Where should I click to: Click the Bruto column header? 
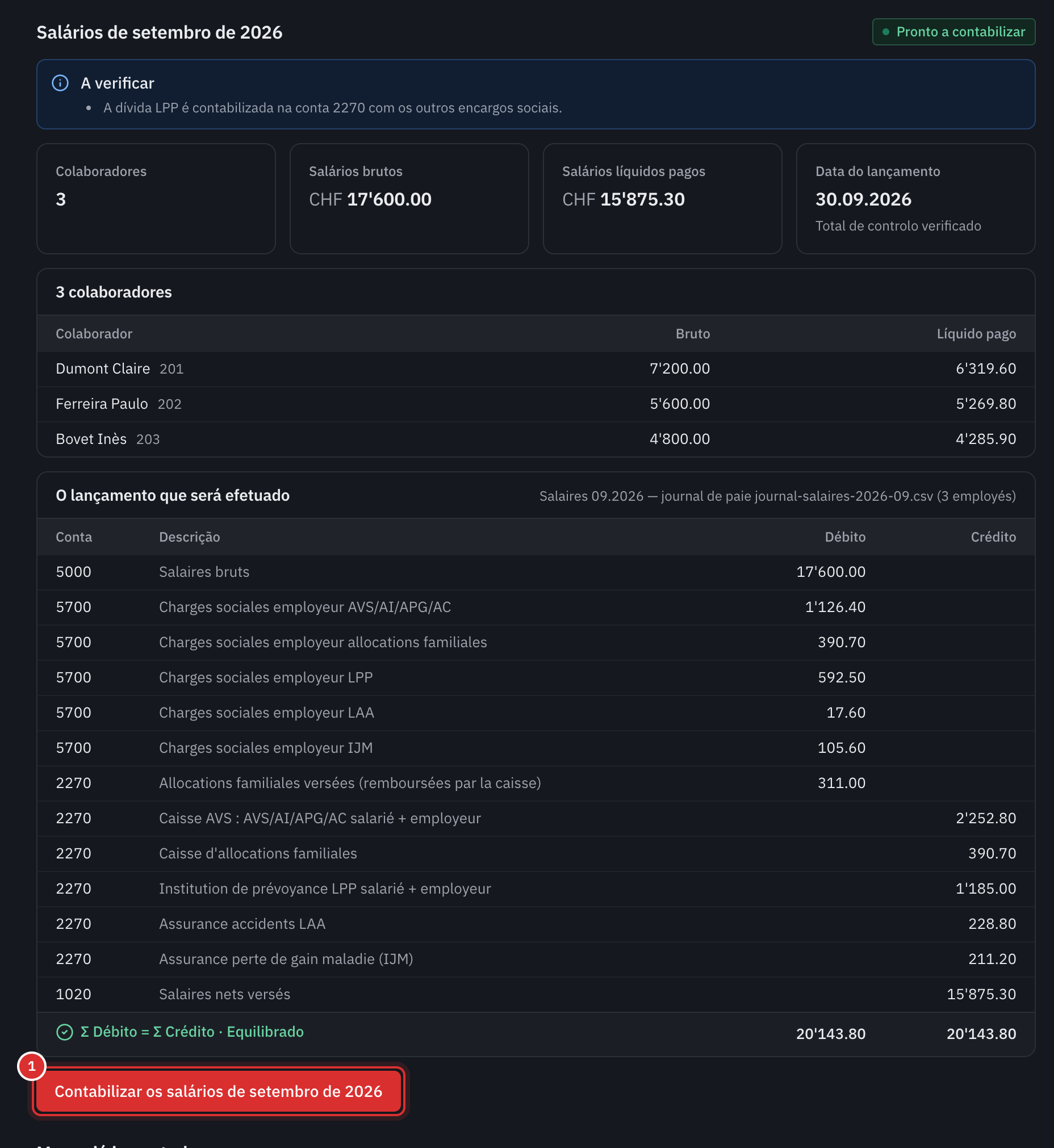coord(692,334)
